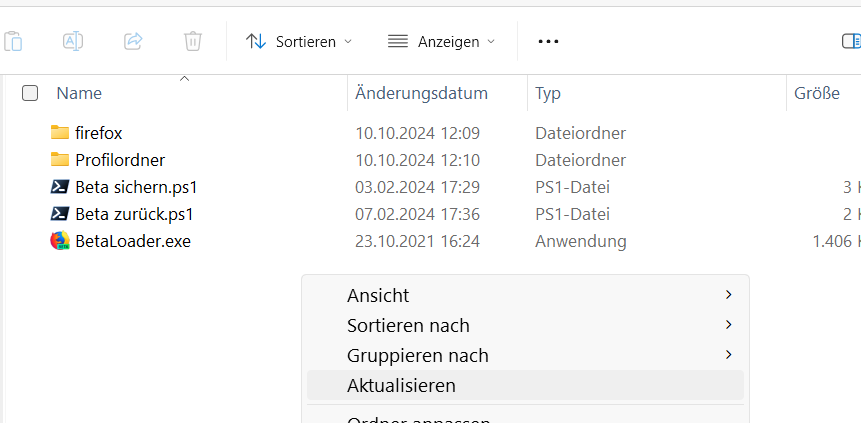Viewport: 861px width, 423px height.
Task: Open the Sortieren dropdown
Action: [299, 41]
